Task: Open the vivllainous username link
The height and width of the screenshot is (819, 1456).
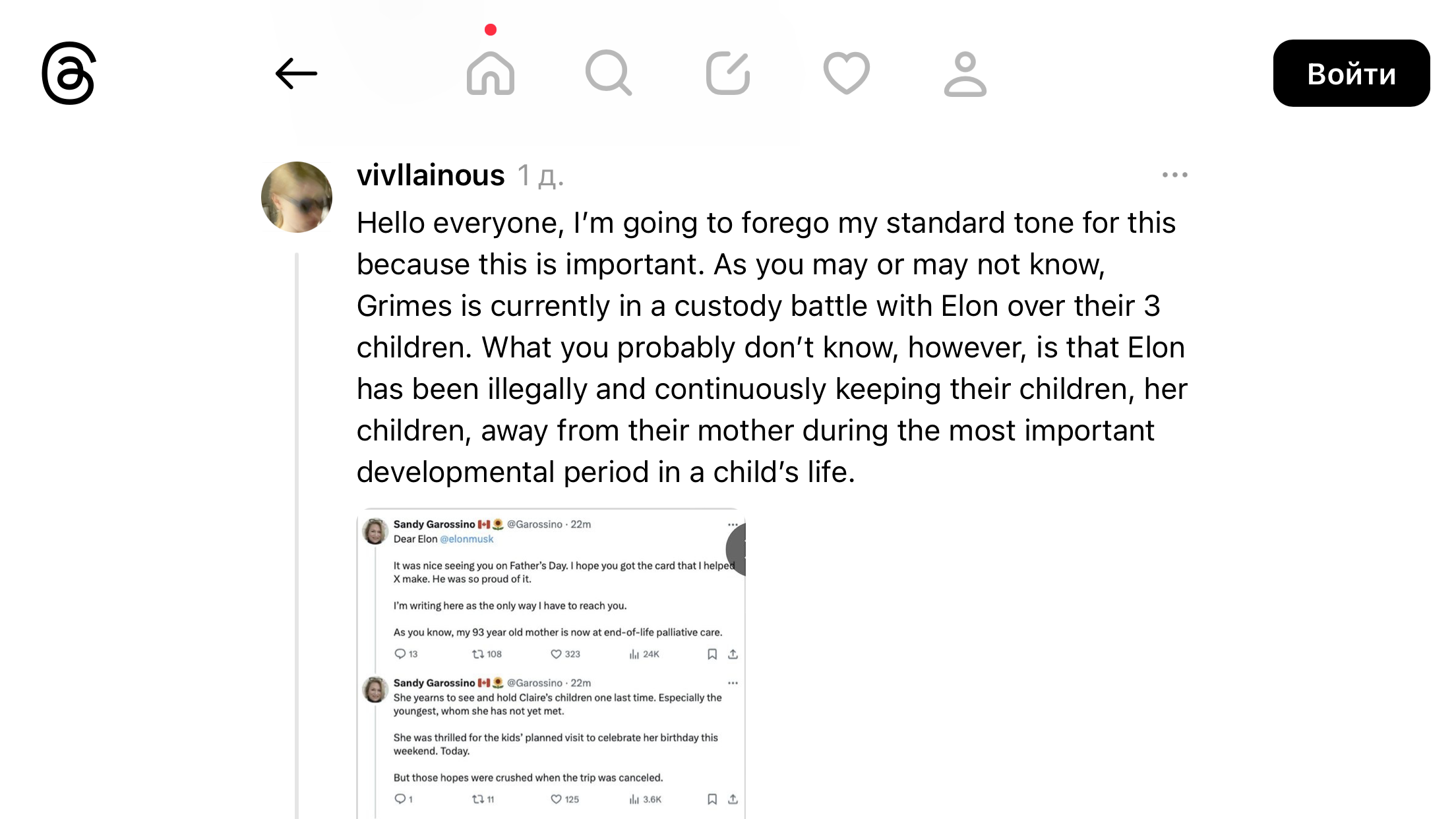Action: 431,175
